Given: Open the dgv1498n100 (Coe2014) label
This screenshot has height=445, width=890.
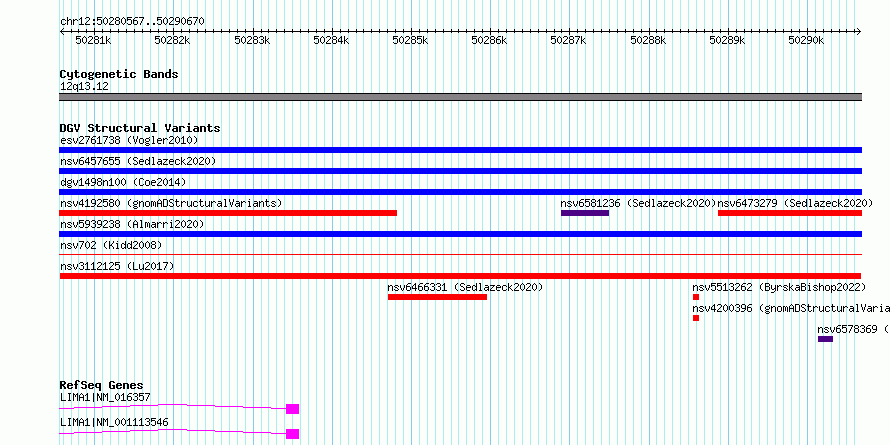Looking at the screenshot, I should [x=123, y=182].
